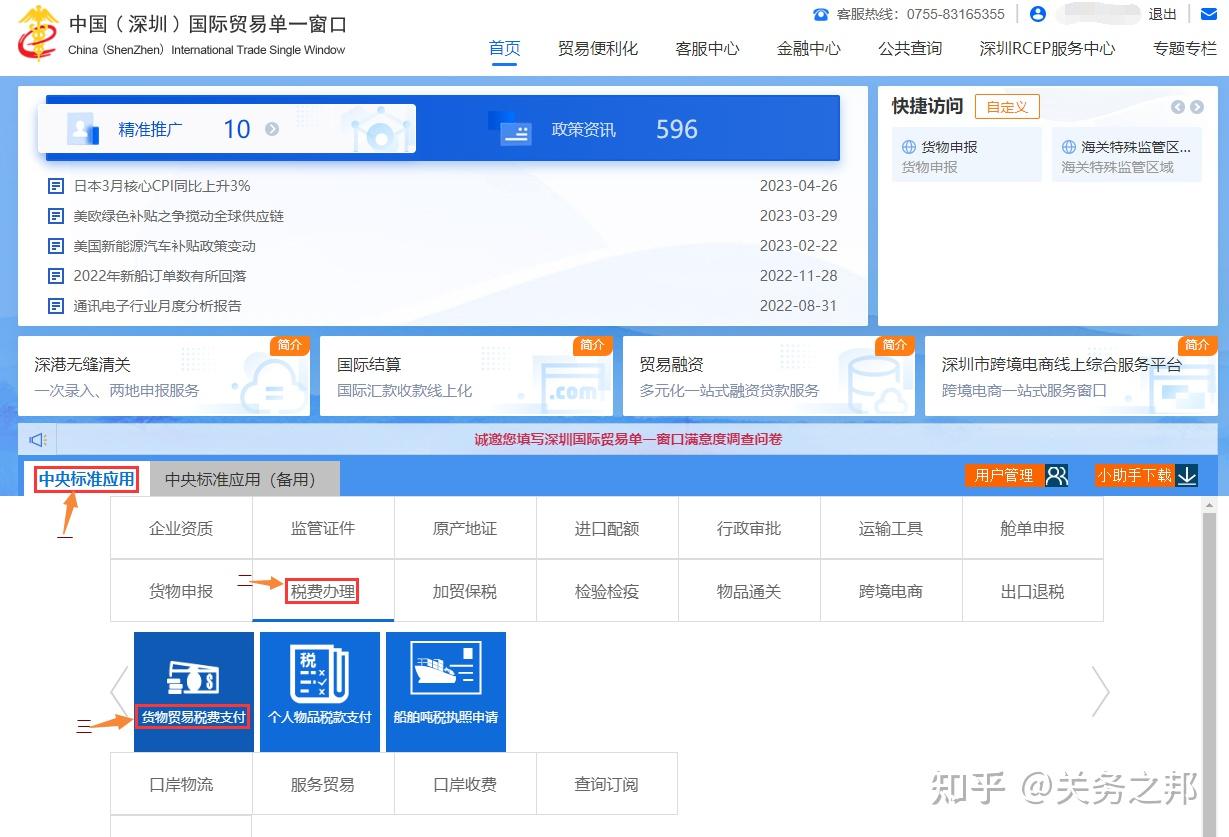Click the speaker announcement icon

click(x=38, y=439)
